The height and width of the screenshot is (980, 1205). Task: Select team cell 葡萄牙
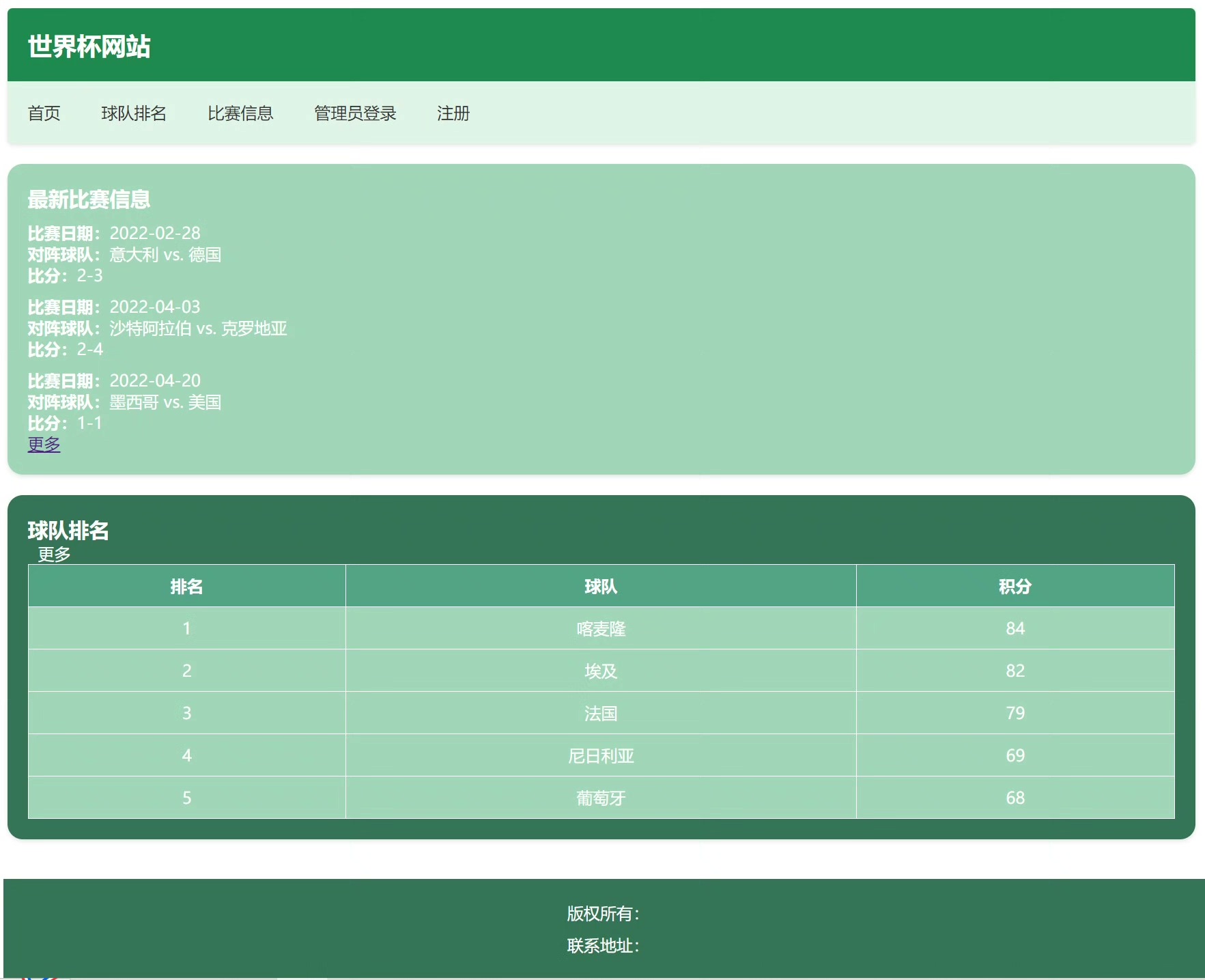click(x=601, y=798)
